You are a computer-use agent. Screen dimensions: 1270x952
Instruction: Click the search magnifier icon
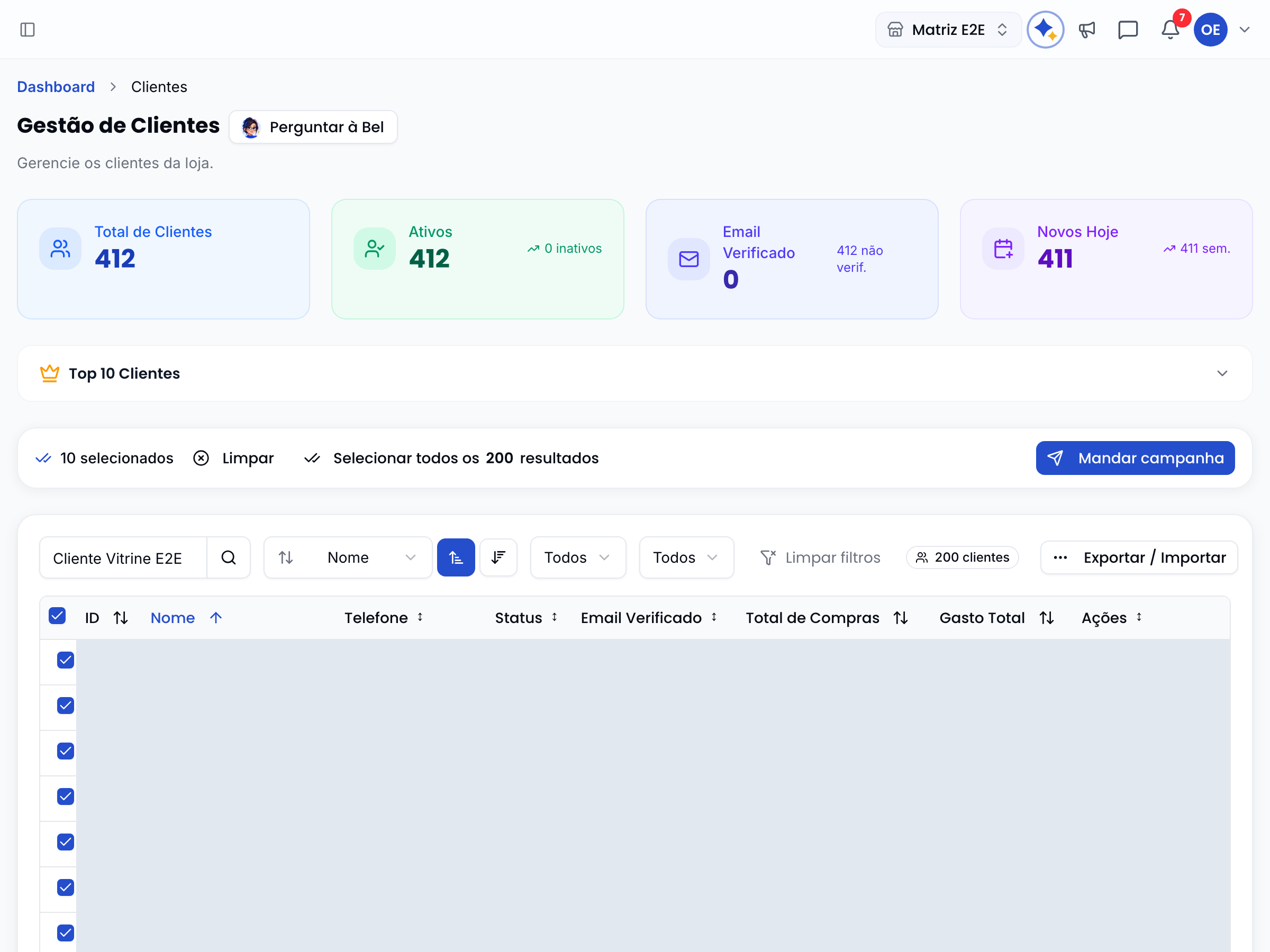click(x=229, y=557)
